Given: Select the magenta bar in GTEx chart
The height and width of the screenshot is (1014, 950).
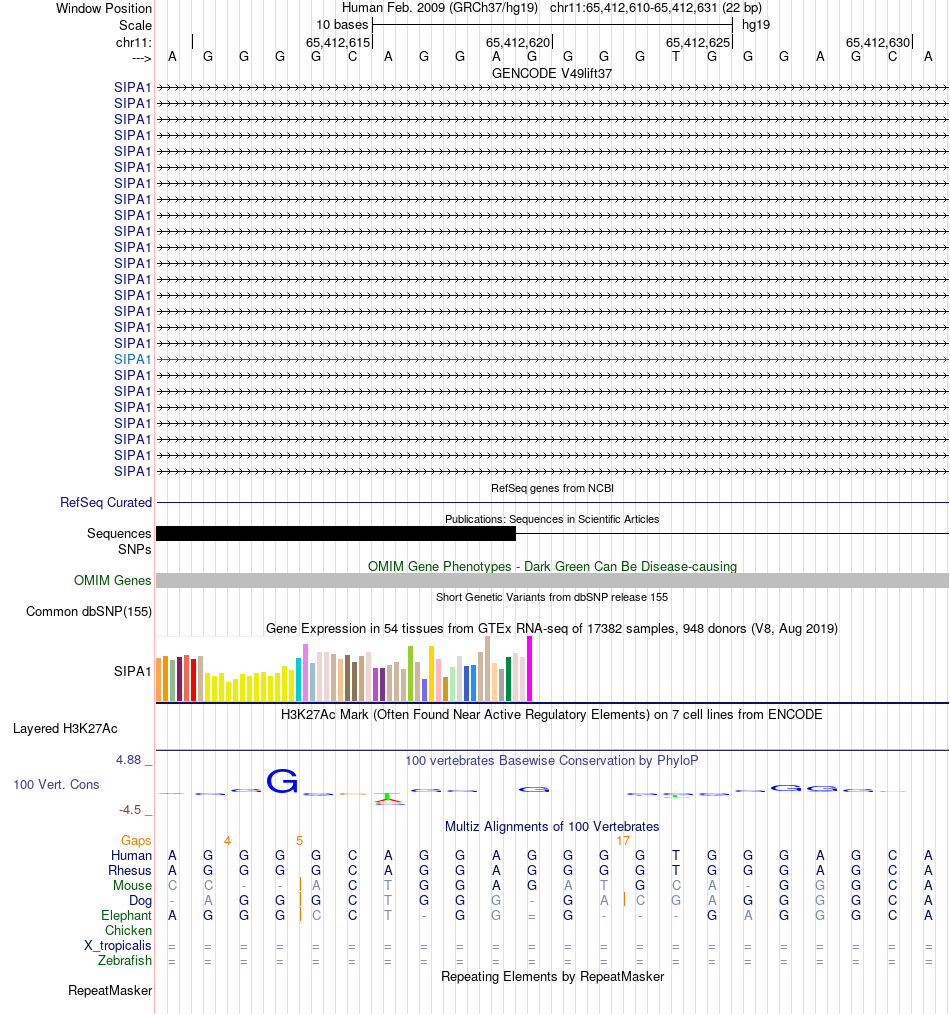Looking at the screenshot, I should 530,669.
